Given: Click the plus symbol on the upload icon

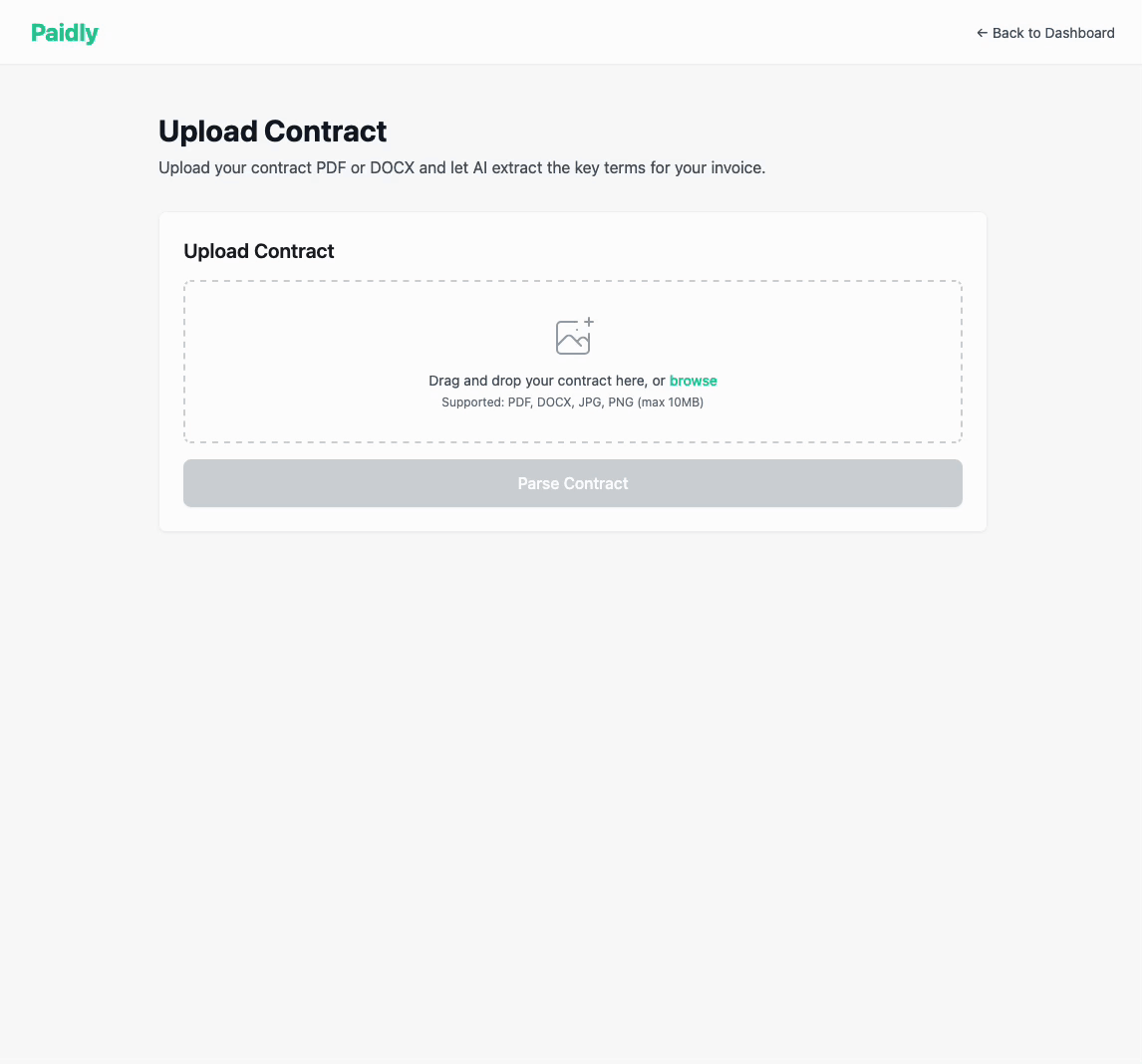Looking at the screenshot, I should tap(587, 324).
